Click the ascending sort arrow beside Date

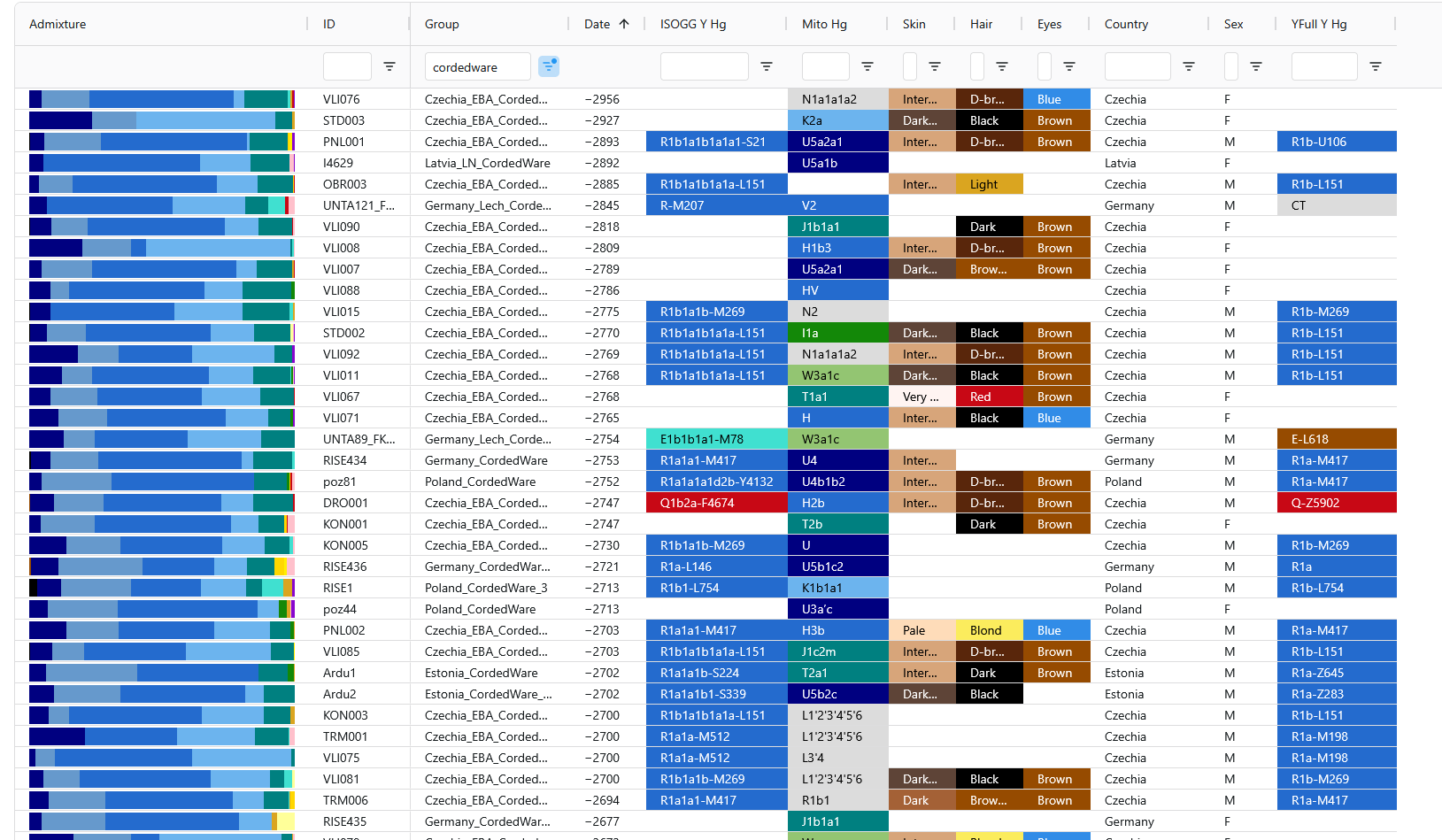(x=624, y=24)
